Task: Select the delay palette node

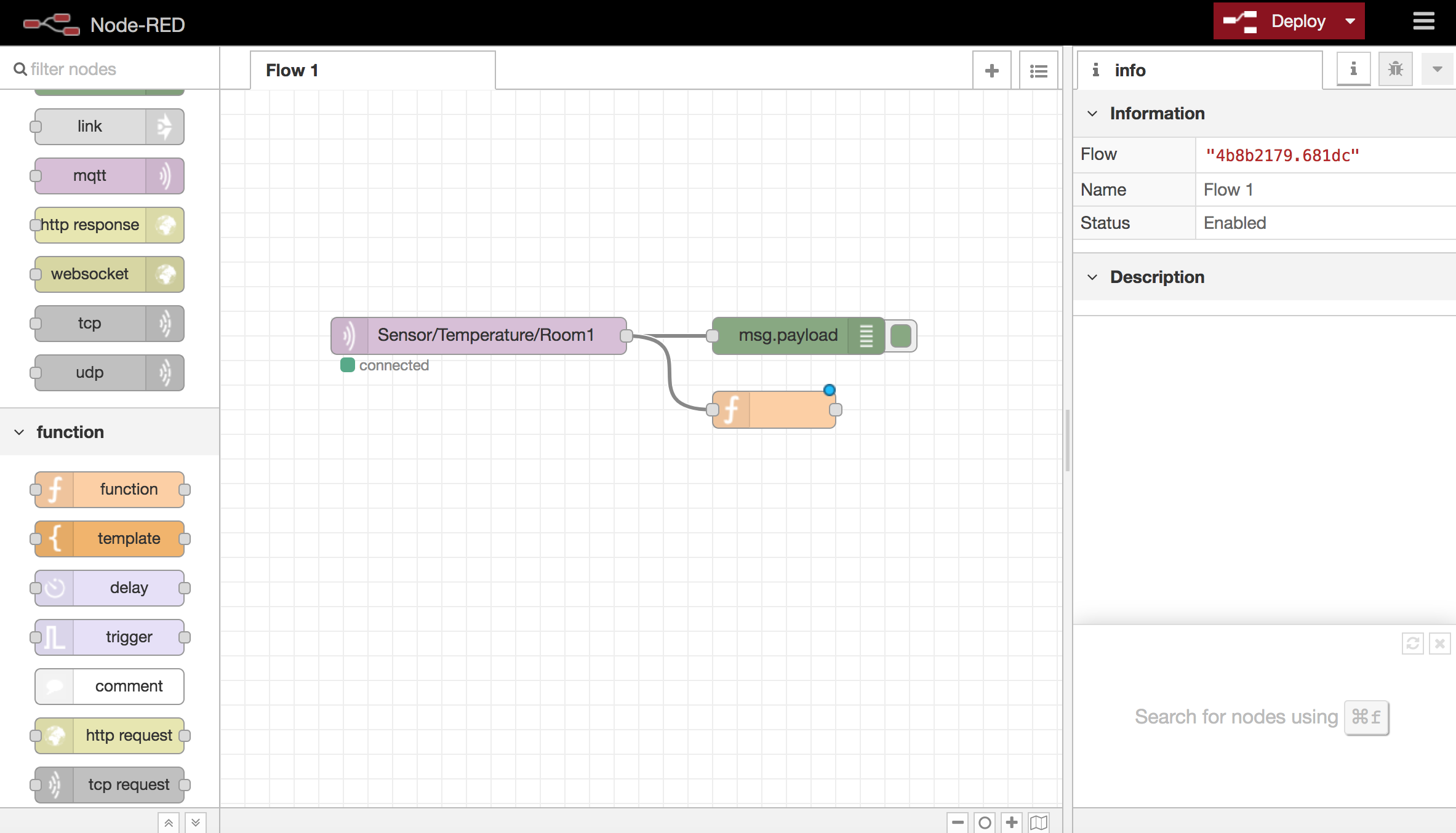Action: 110,588
